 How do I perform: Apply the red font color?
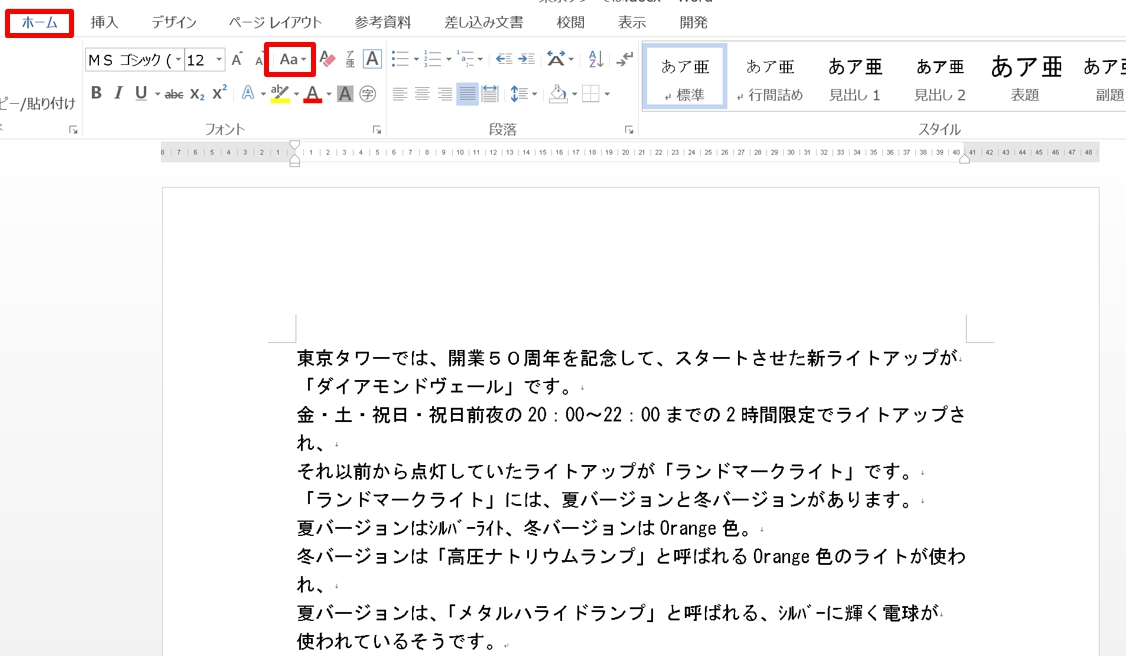(x=313, y=94)
